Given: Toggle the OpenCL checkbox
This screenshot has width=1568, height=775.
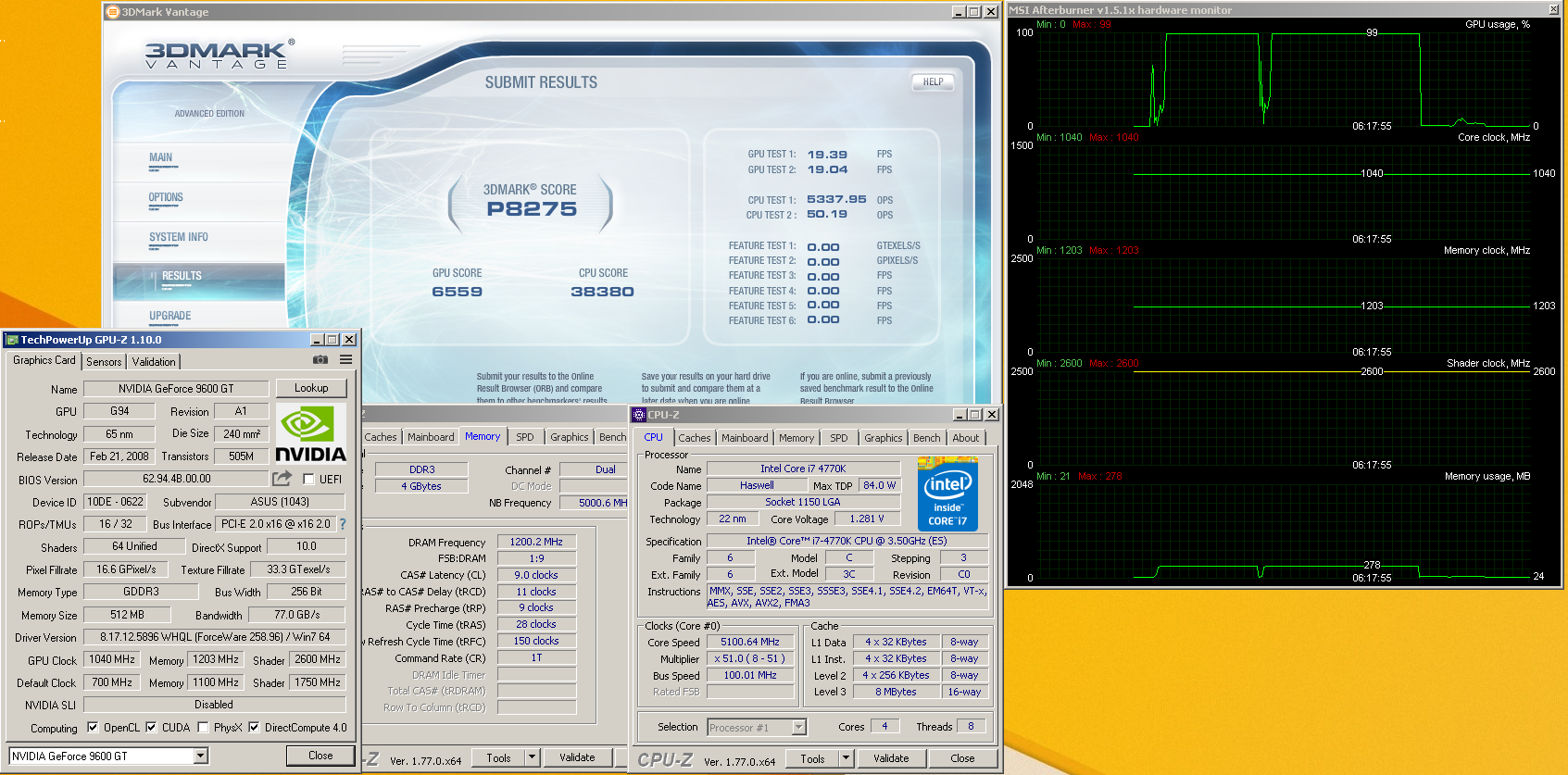Looking at the screenshot, I should 93,728.
